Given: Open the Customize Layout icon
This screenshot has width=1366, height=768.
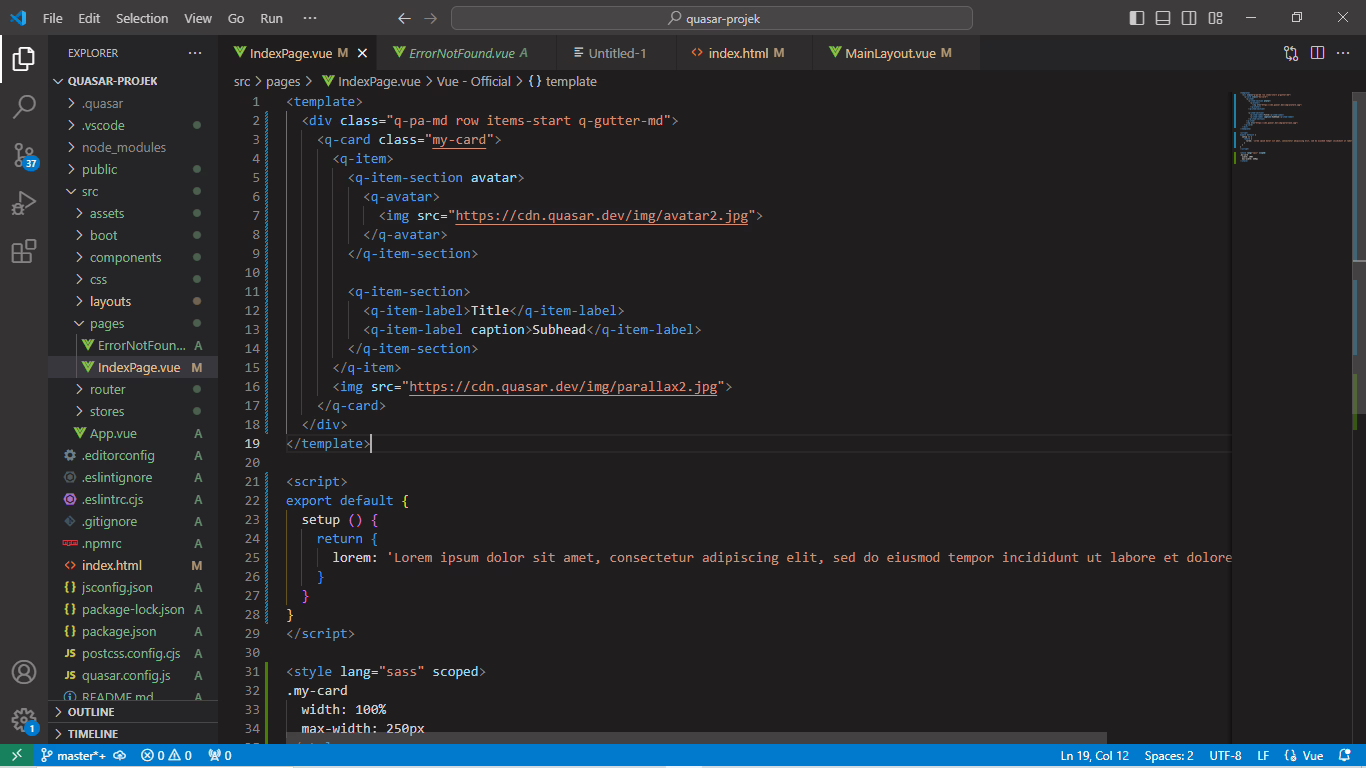Looking at the screenshot, I should click(x=1215, y=18).
